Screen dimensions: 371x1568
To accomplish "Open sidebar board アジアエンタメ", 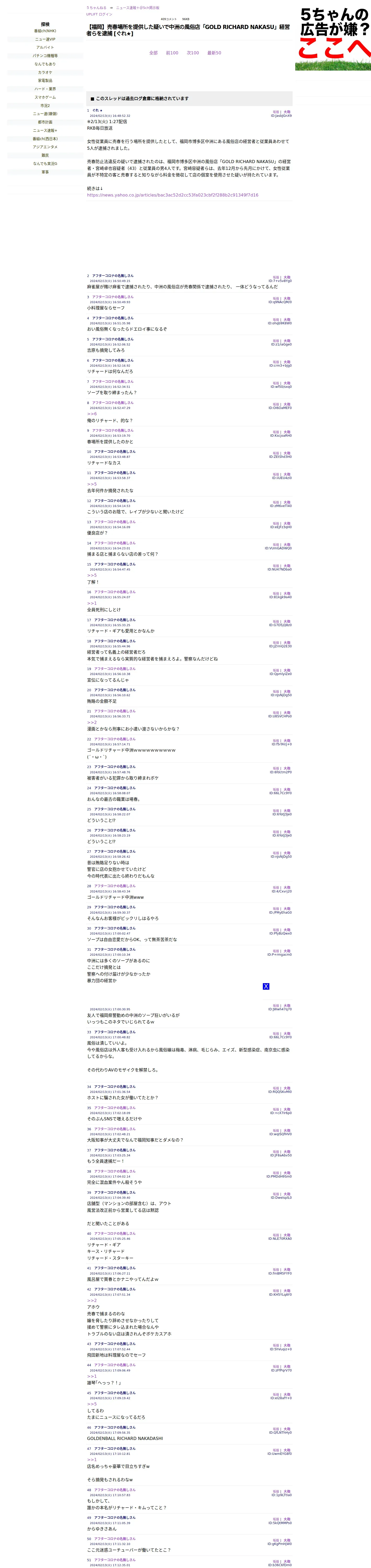I will (x=45, y=147).
